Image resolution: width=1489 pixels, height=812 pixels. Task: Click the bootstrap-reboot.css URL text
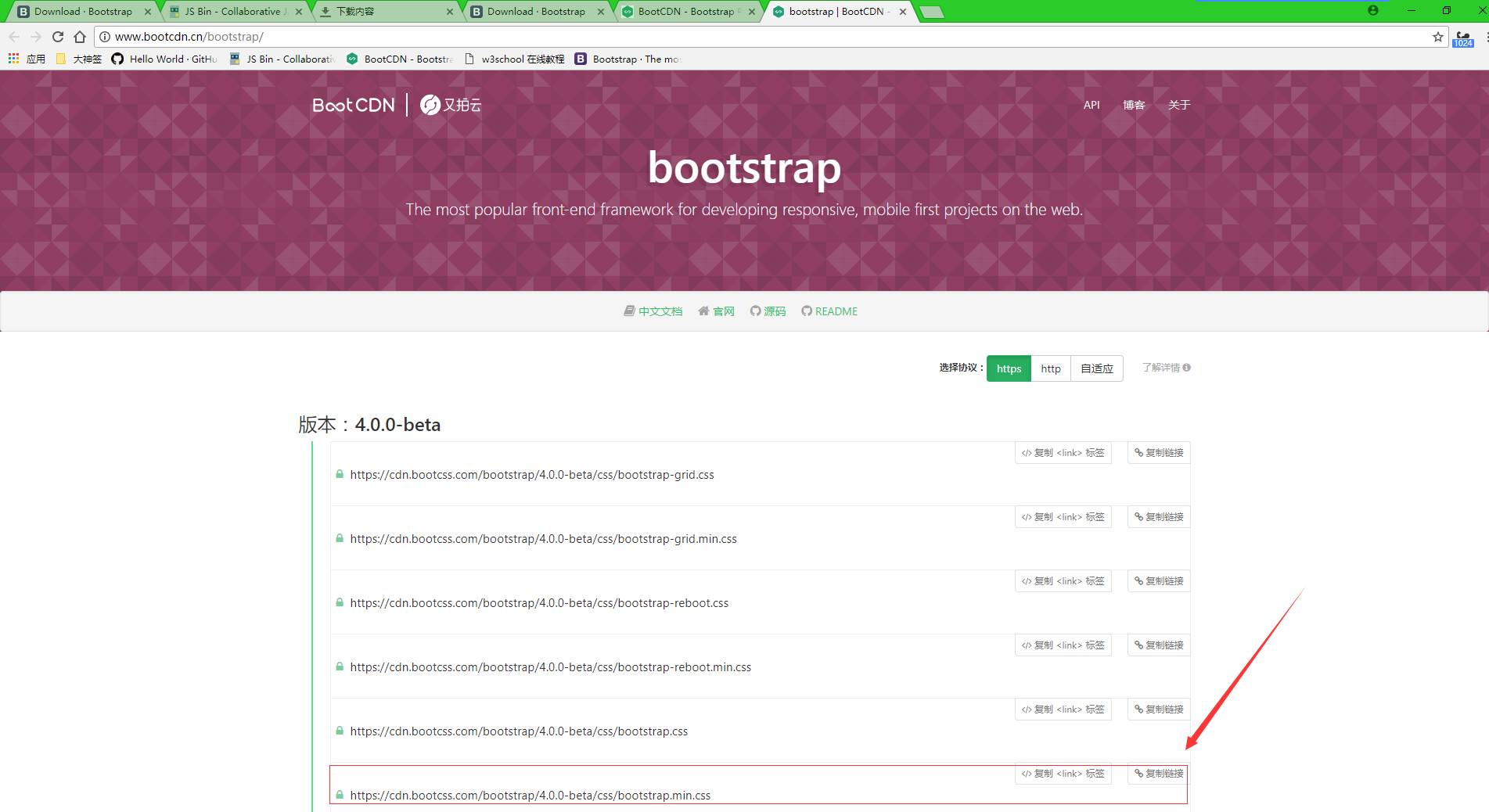pos(539,603)
